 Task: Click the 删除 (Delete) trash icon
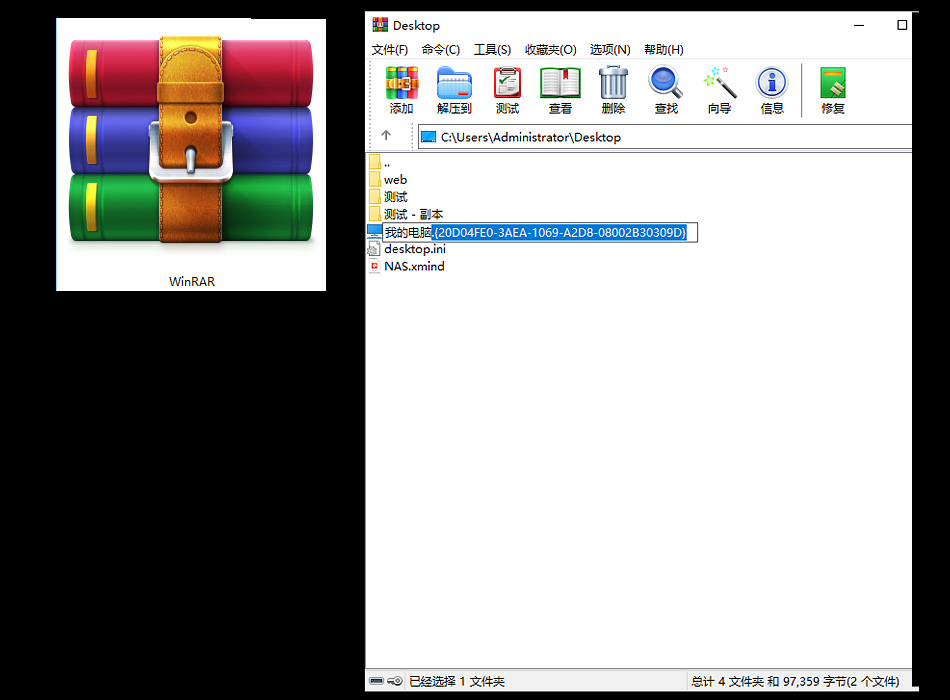tap(613, 90)
